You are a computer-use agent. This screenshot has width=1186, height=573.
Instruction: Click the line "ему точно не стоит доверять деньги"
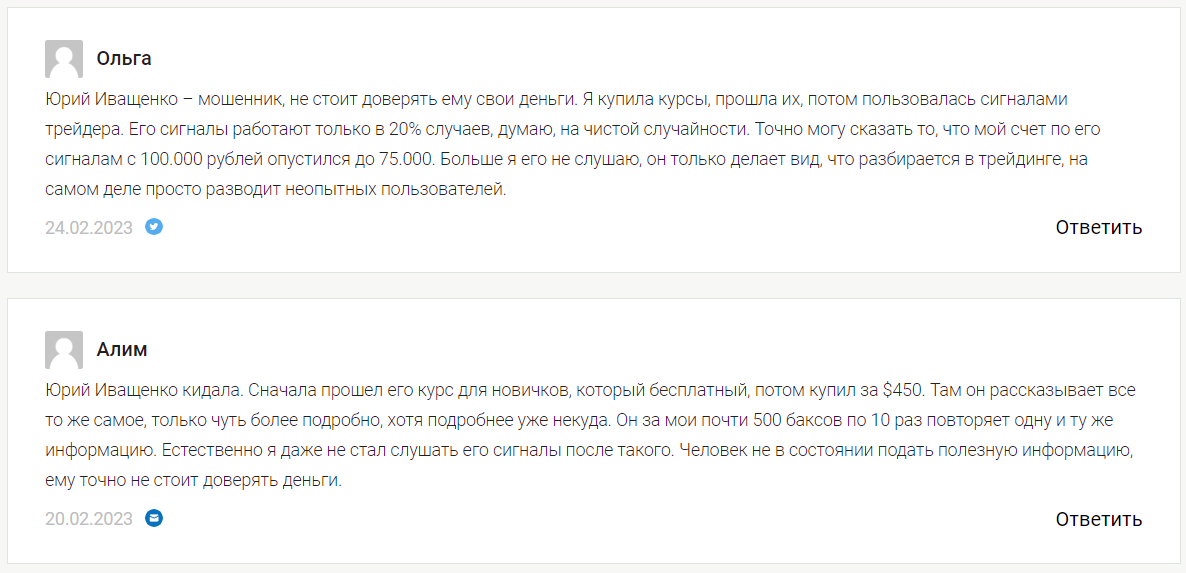(x=194, y=481)
